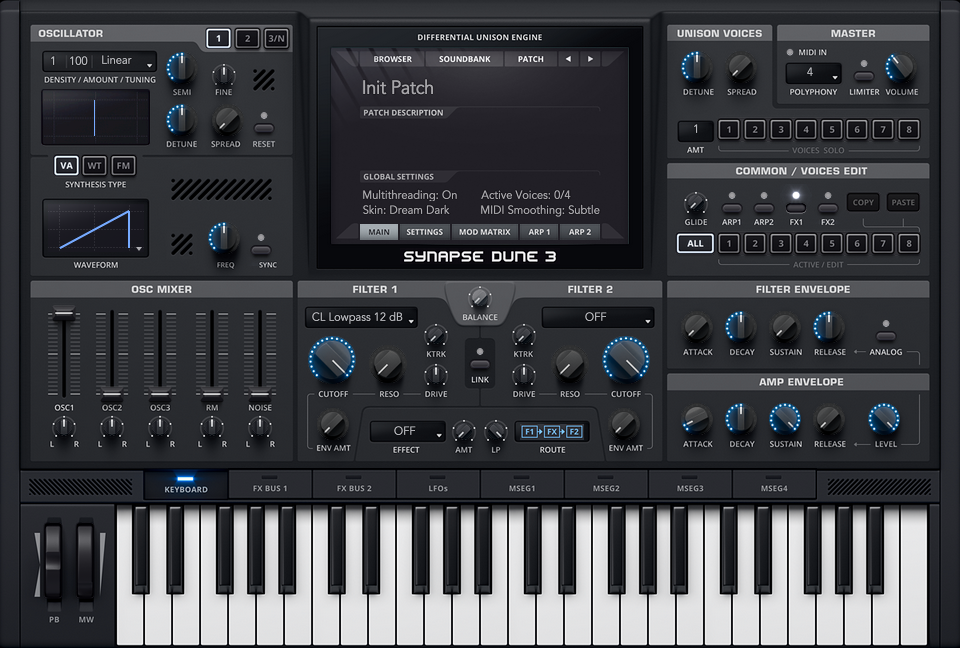Click the GLIDE knob
Screen dimensions: 960x648
click(696, 203)
